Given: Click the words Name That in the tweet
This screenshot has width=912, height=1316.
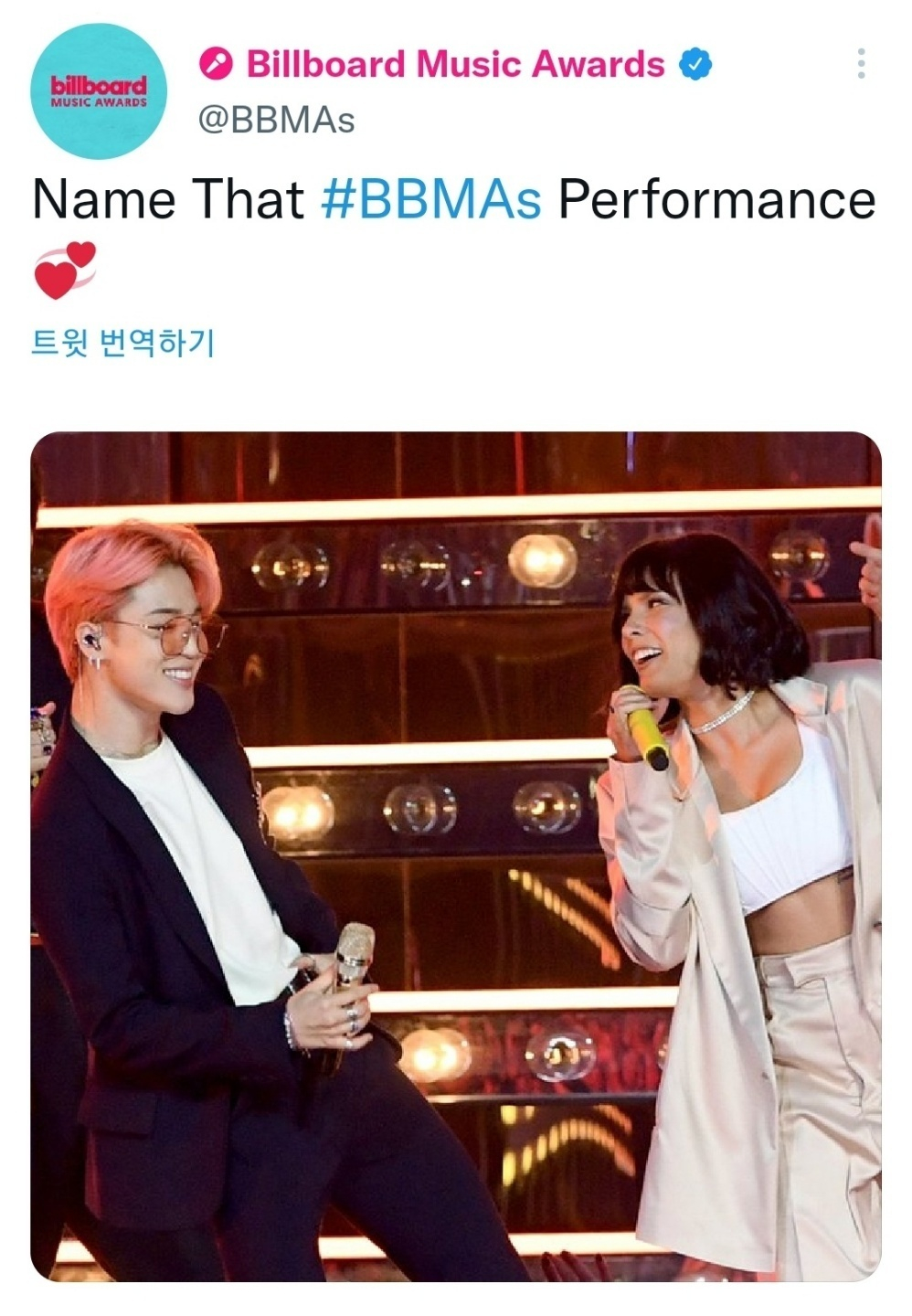Looking at the screenshot, I should pyautogui.click(x=168, y=199).
